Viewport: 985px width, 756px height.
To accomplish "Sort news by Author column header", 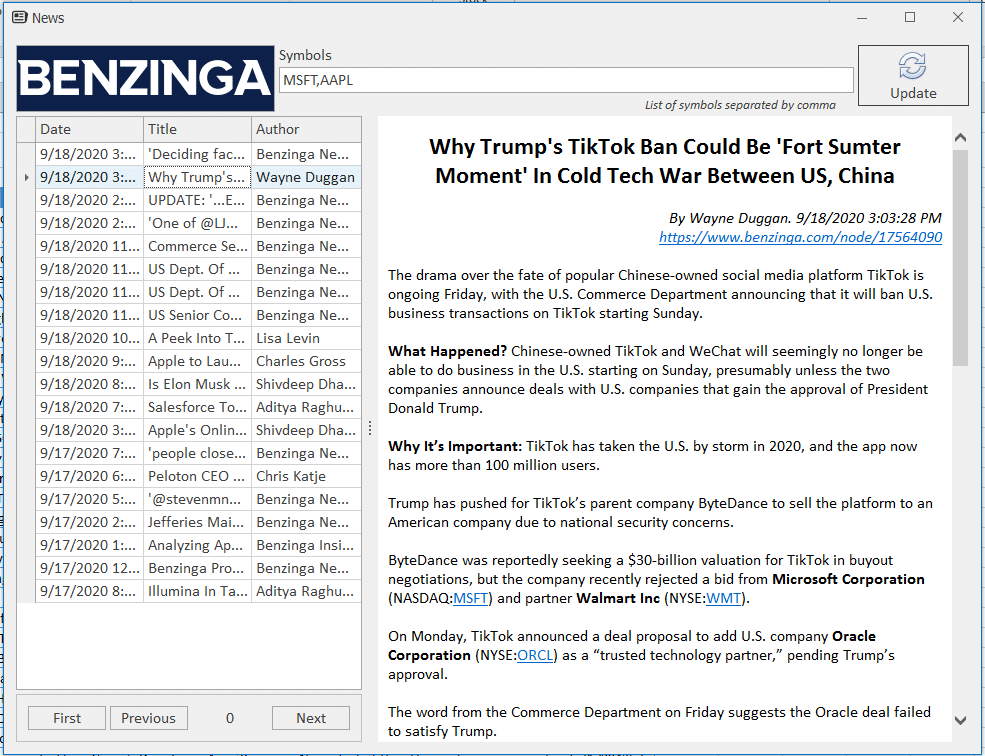I will [x=306, y=129].
